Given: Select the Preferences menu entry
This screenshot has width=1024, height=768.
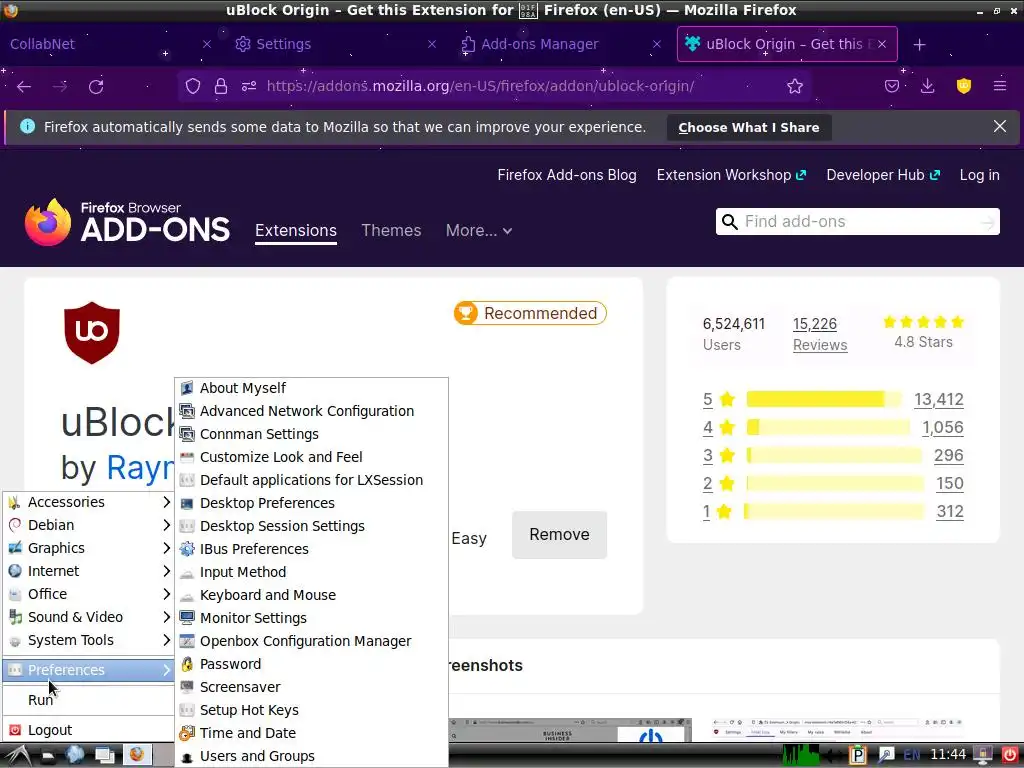Looking at the screenshot, I should click(x=88, y=670).
